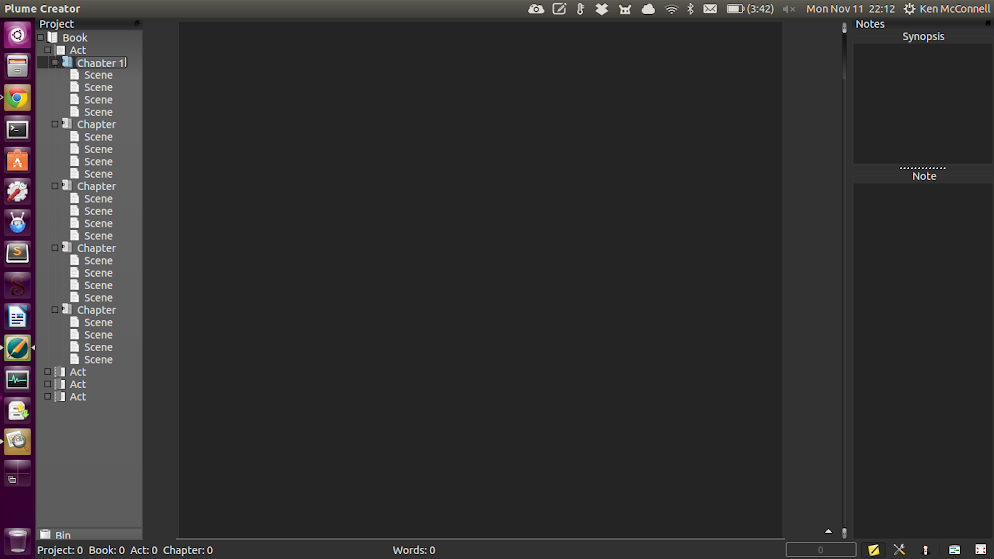Screen dimensions: 994x559
Task: Open System Settings gear-and-wrench icon
Action: [17, 191]
